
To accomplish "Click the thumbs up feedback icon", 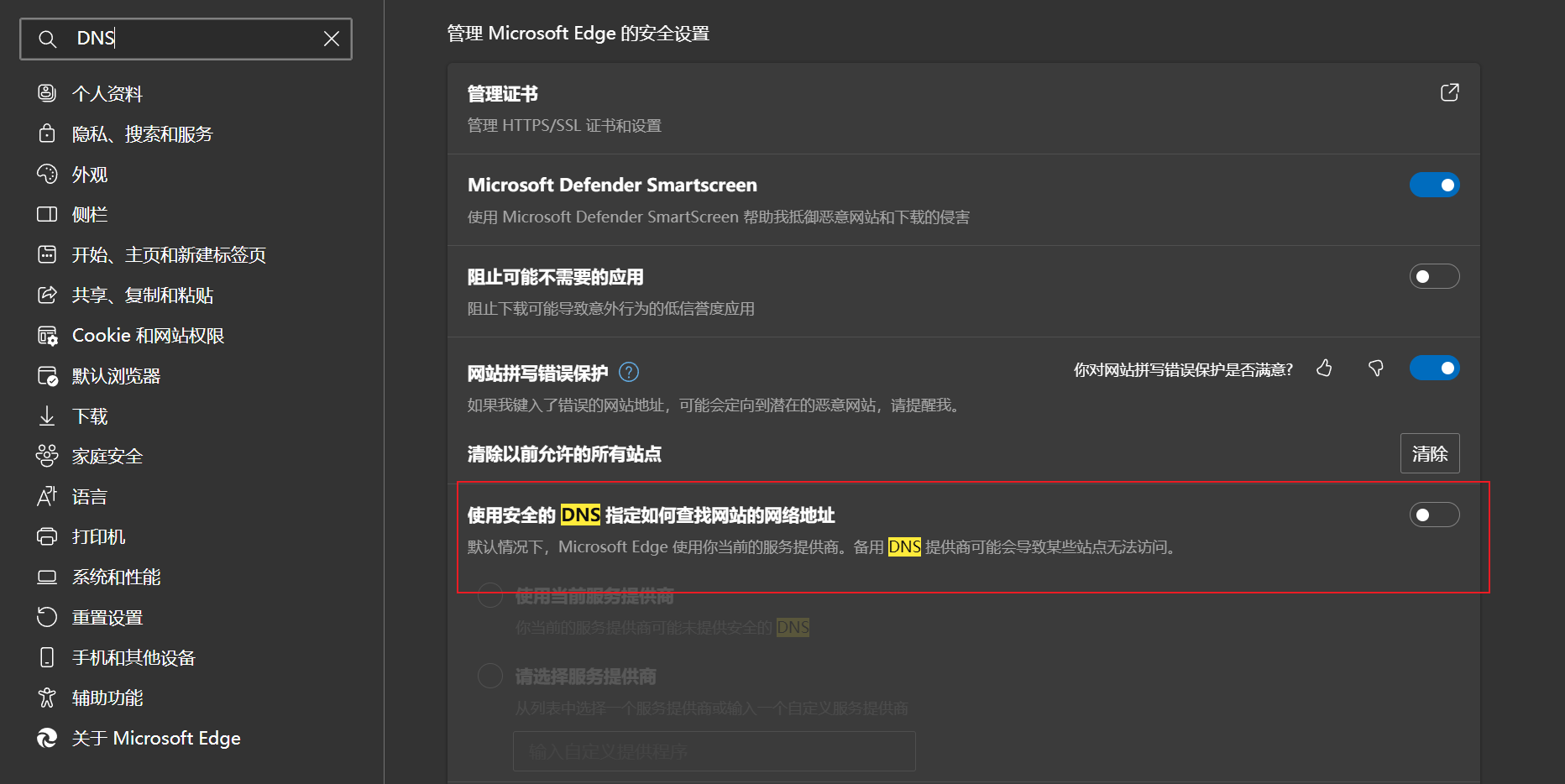I will point(1324,368).
